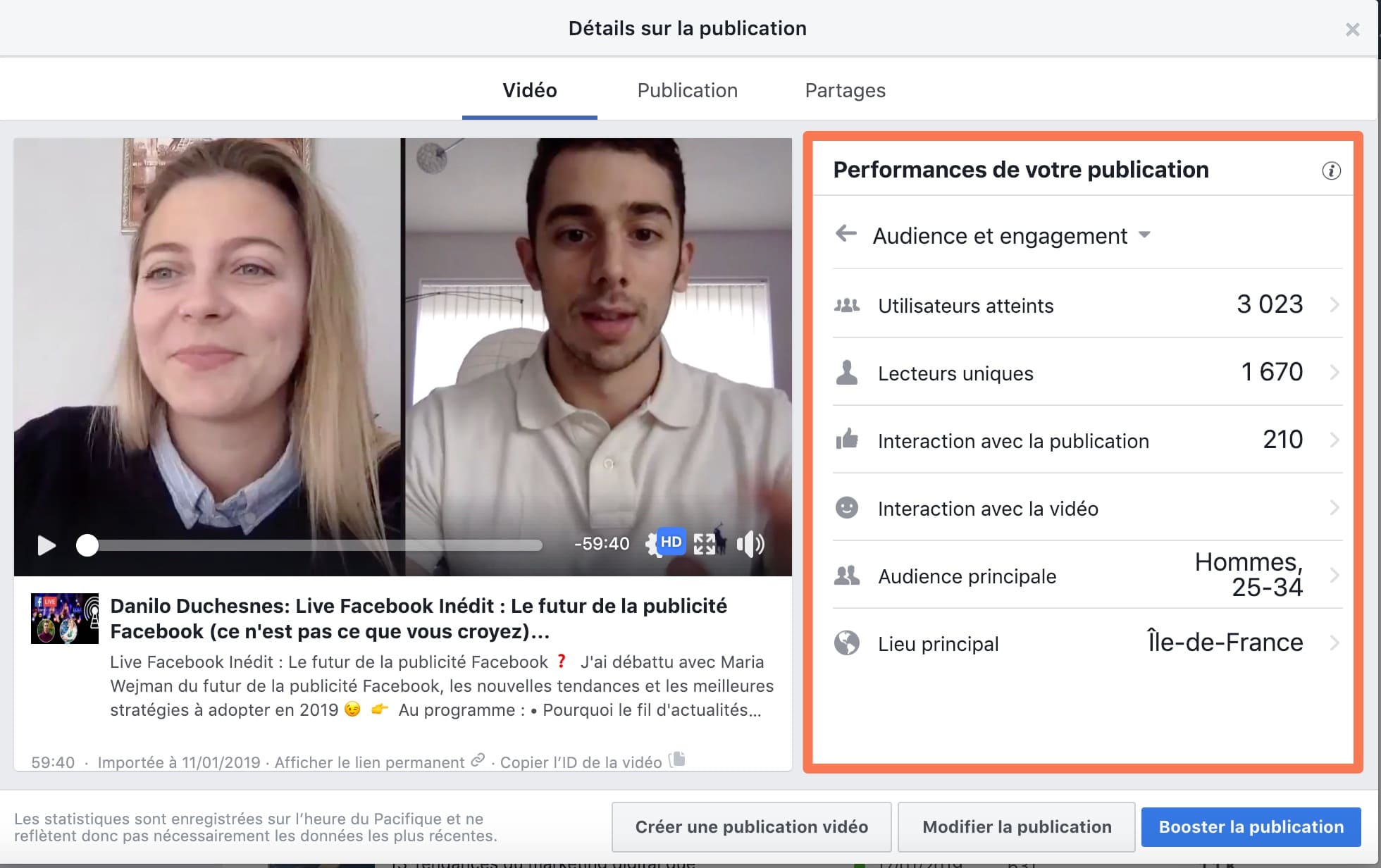Click the -59:40 remaining time display
This screenshot has width=1381, height=868.
coord(602,544)
